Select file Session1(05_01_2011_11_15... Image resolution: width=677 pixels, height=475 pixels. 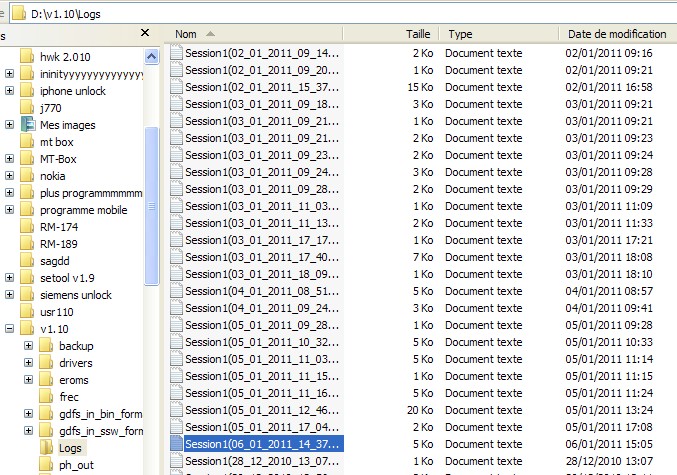[x=262, y=376]
